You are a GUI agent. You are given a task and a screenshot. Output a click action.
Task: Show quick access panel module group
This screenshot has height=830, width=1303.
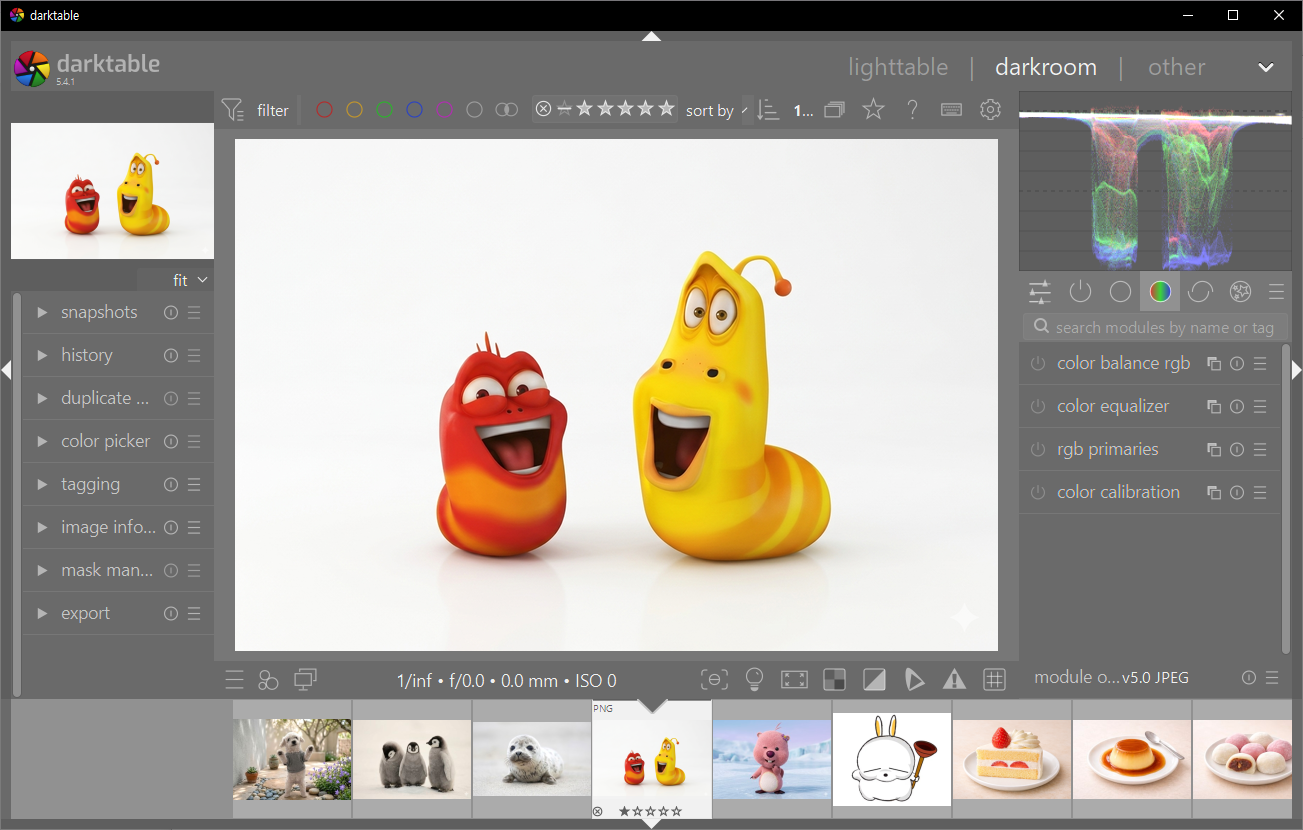[1040, 292]
